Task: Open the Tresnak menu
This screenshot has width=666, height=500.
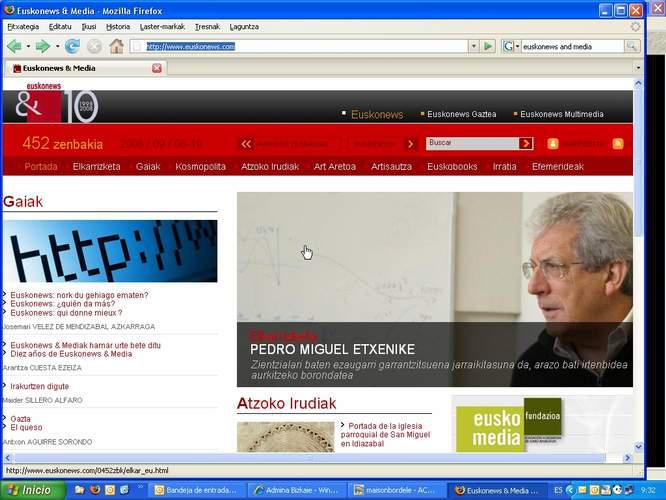Action: tap(207, 27)
